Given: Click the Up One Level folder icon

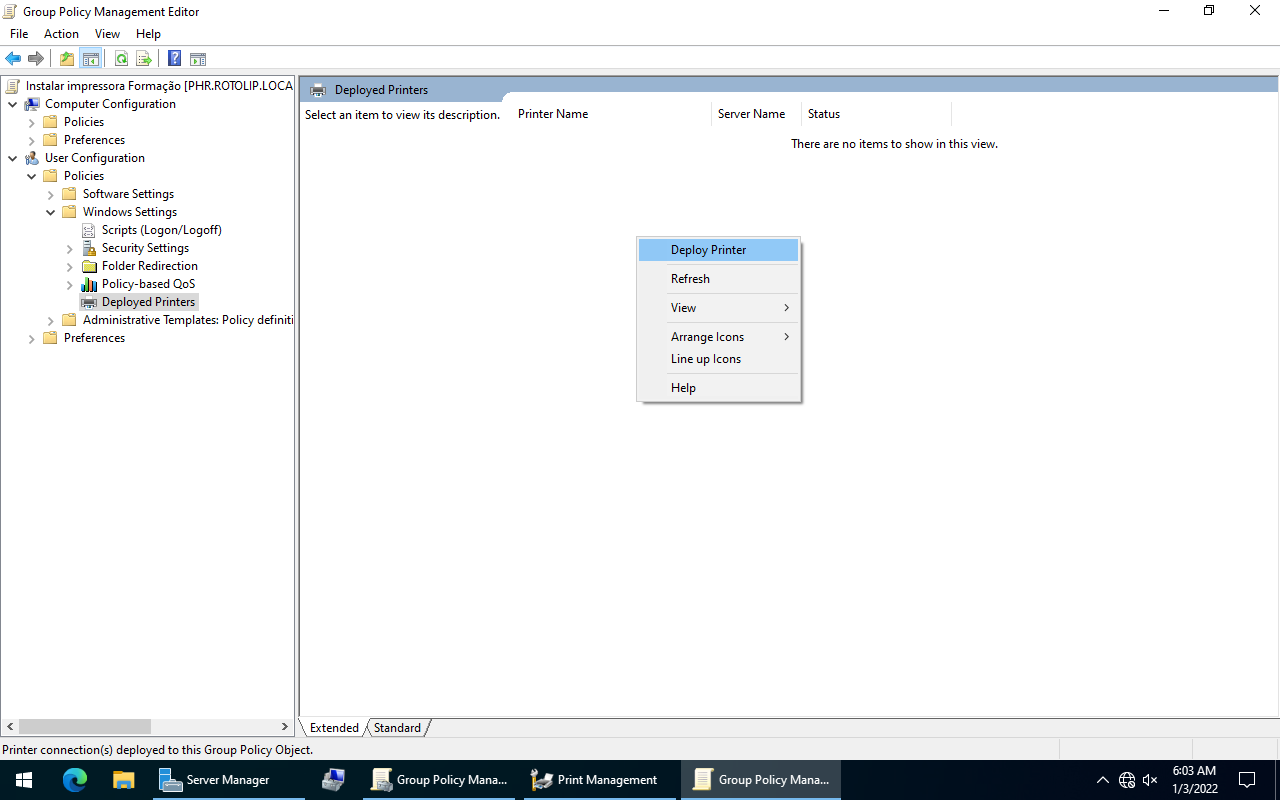Looking at the screenshot, I should [67, 59].
